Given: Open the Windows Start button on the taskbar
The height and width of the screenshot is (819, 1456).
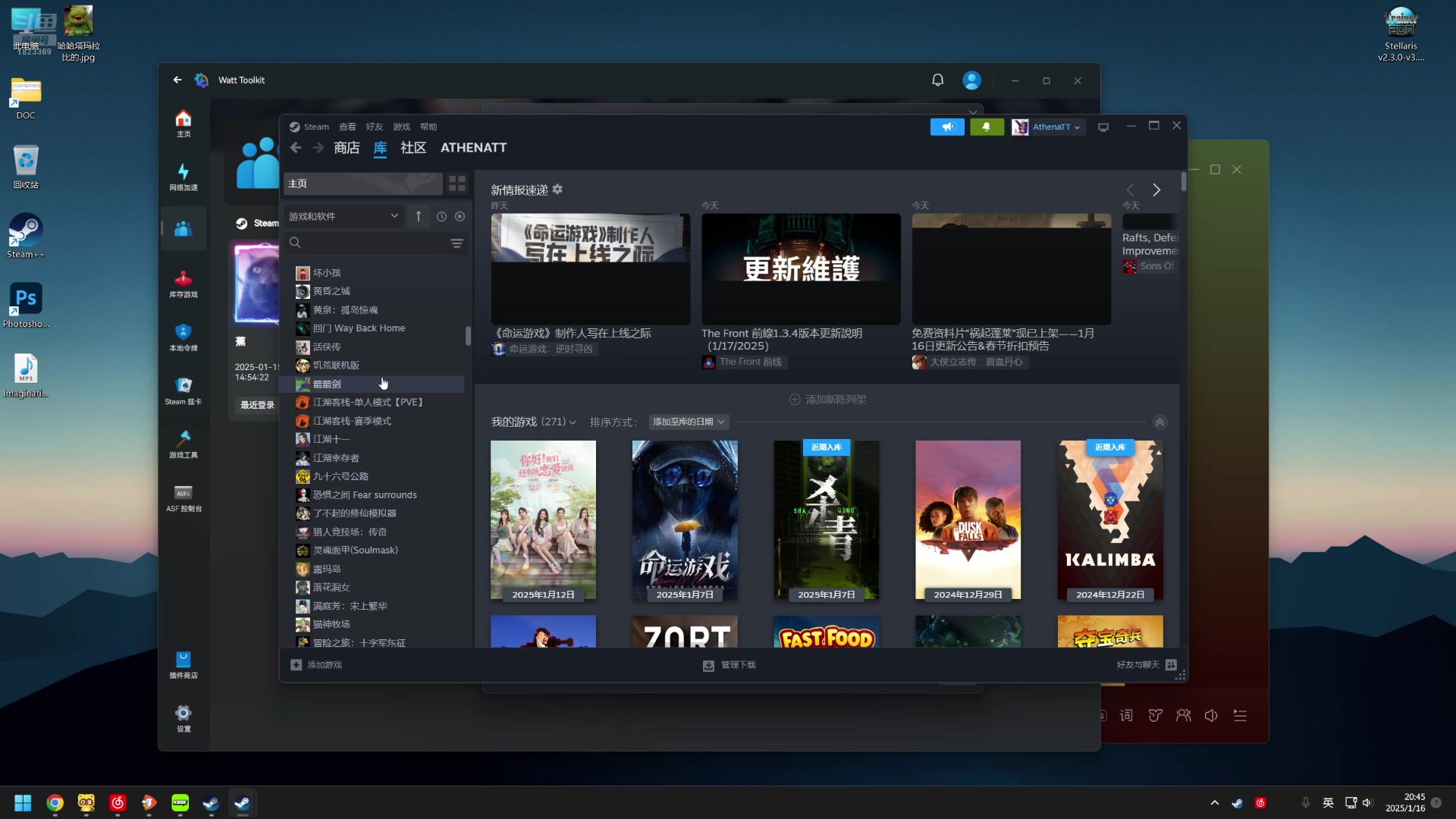Looking at the screenshot, I should click(23, 803).
